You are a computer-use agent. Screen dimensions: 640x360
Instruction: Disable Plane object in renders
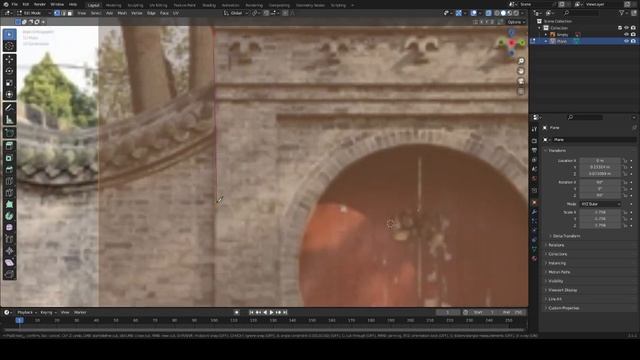(x=633, y=41)
